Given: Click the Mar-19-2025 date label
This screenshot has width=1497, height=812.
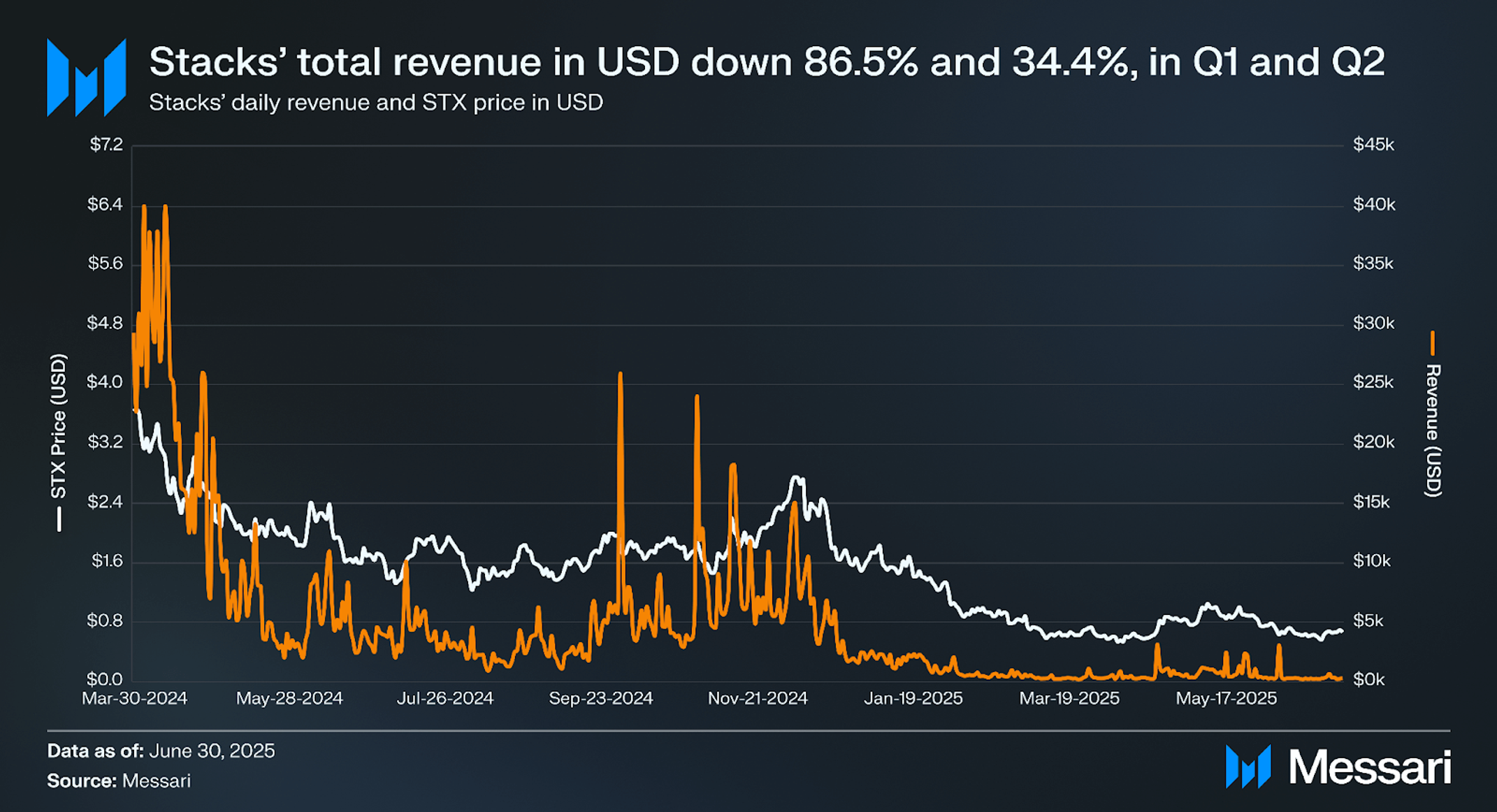Looking at the screenshot, I should click(x=1069, y=698).
